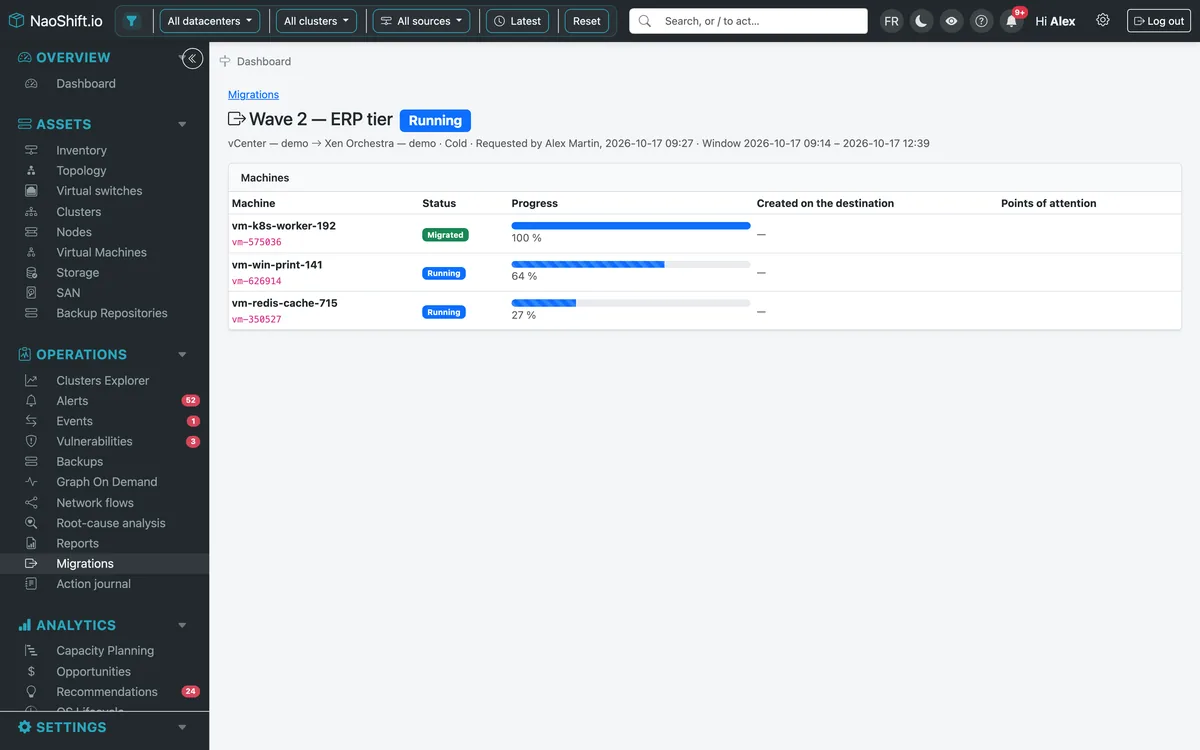Viewport: 1200px width, 750px height.
Task: Toggle dark mode moon icon
Action: (x=921, y=21)
